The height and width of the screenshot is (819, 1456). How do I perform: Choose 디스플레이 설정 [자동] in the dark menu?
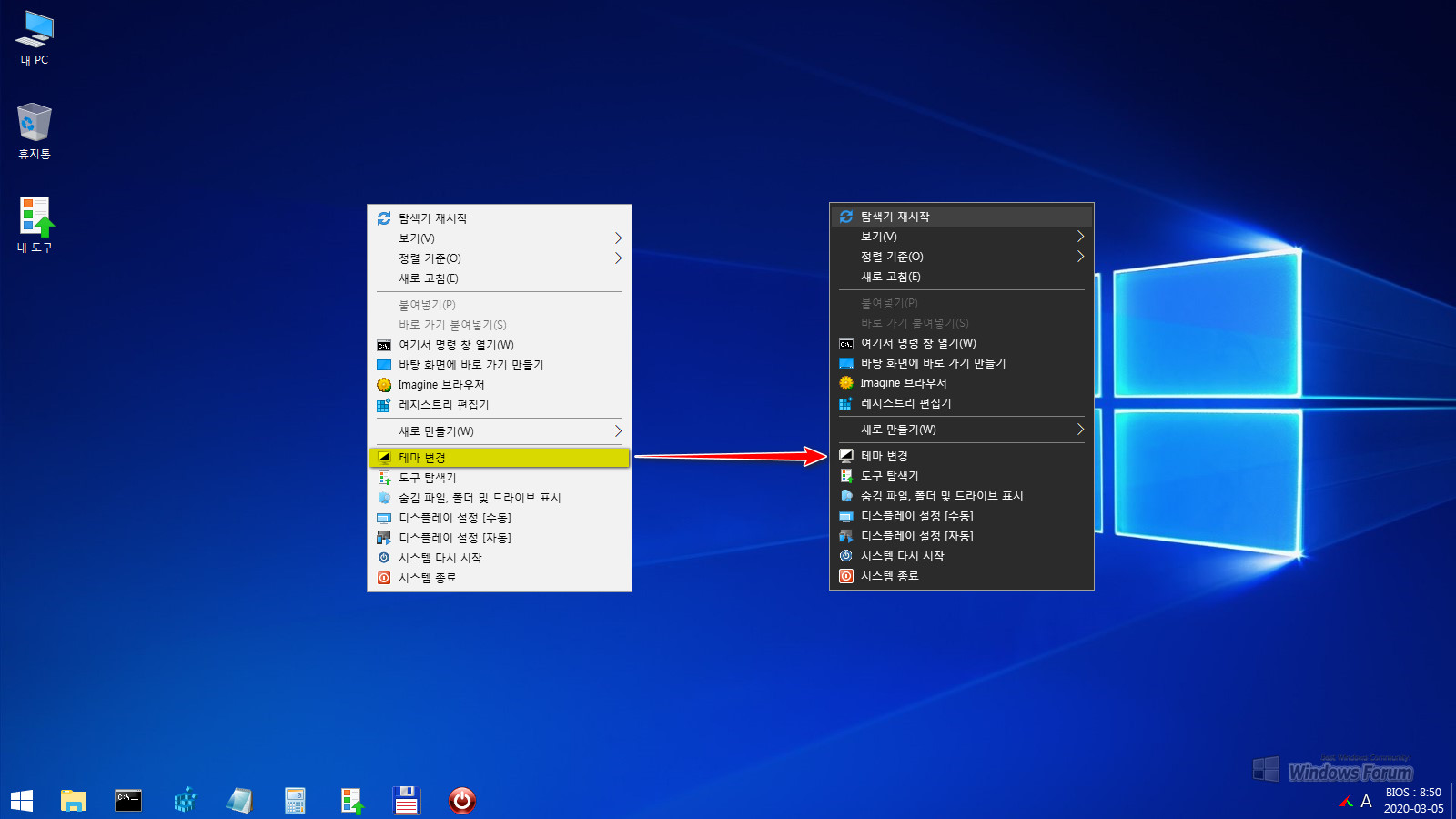962,536
